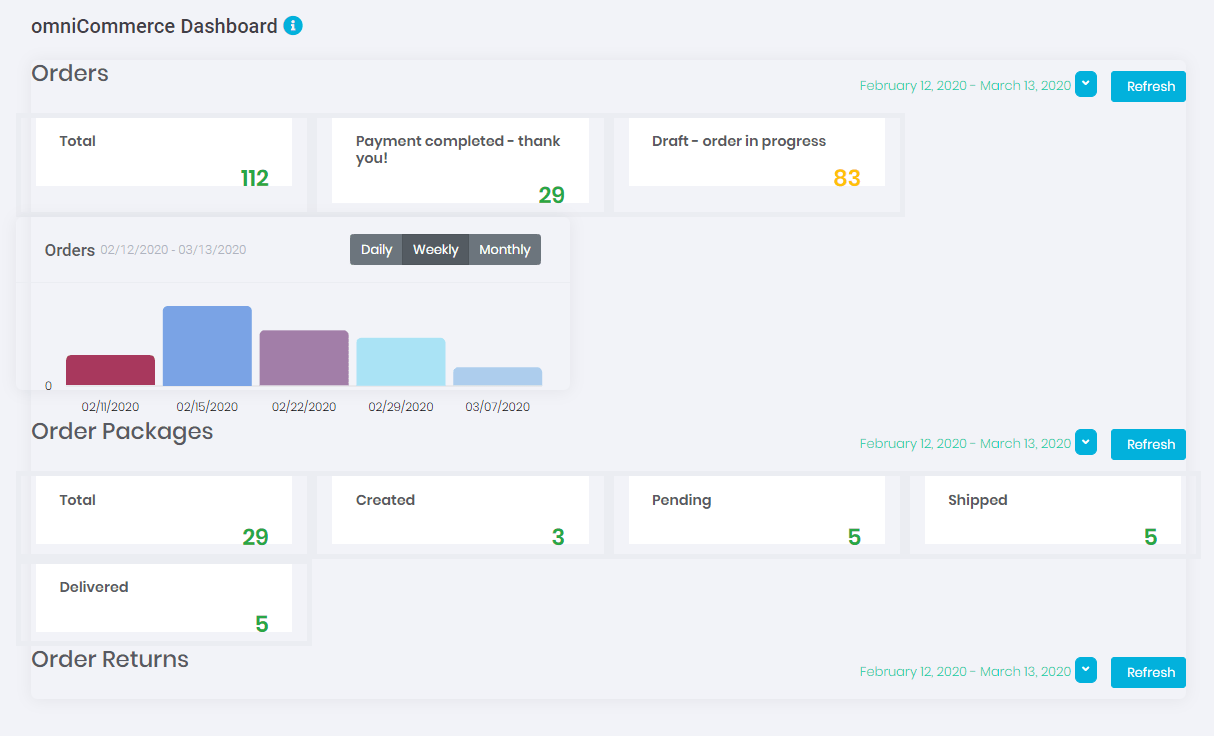Click the 02/22/2020 axis label
Viewport: 1214px width, 736px height.
click(x=304, y=407)
